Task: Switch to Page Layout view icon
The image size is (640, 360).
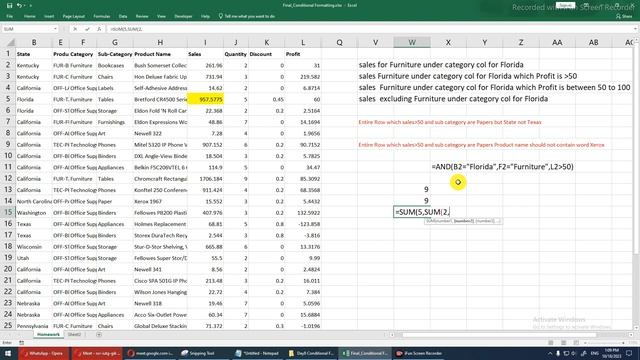Action: [563, 343]
